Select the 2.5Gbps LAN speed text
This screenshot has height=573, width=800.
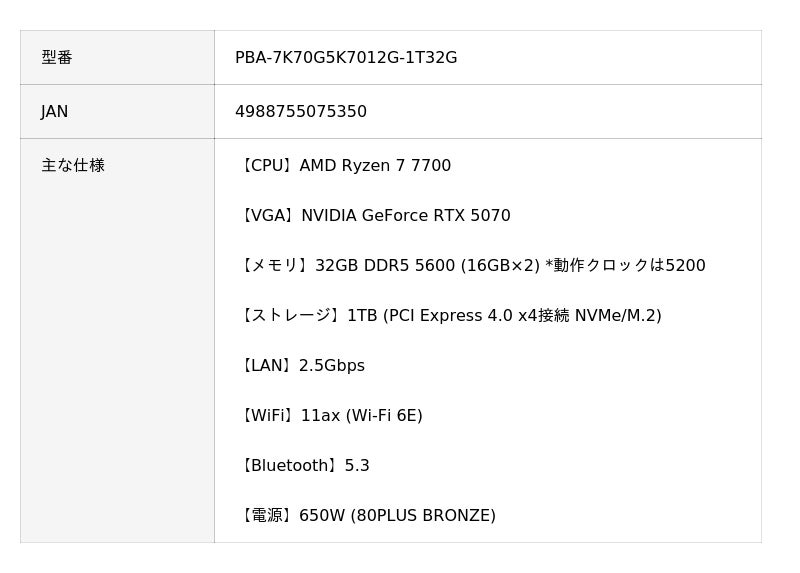pyautogui.click(x=332, y=366)
